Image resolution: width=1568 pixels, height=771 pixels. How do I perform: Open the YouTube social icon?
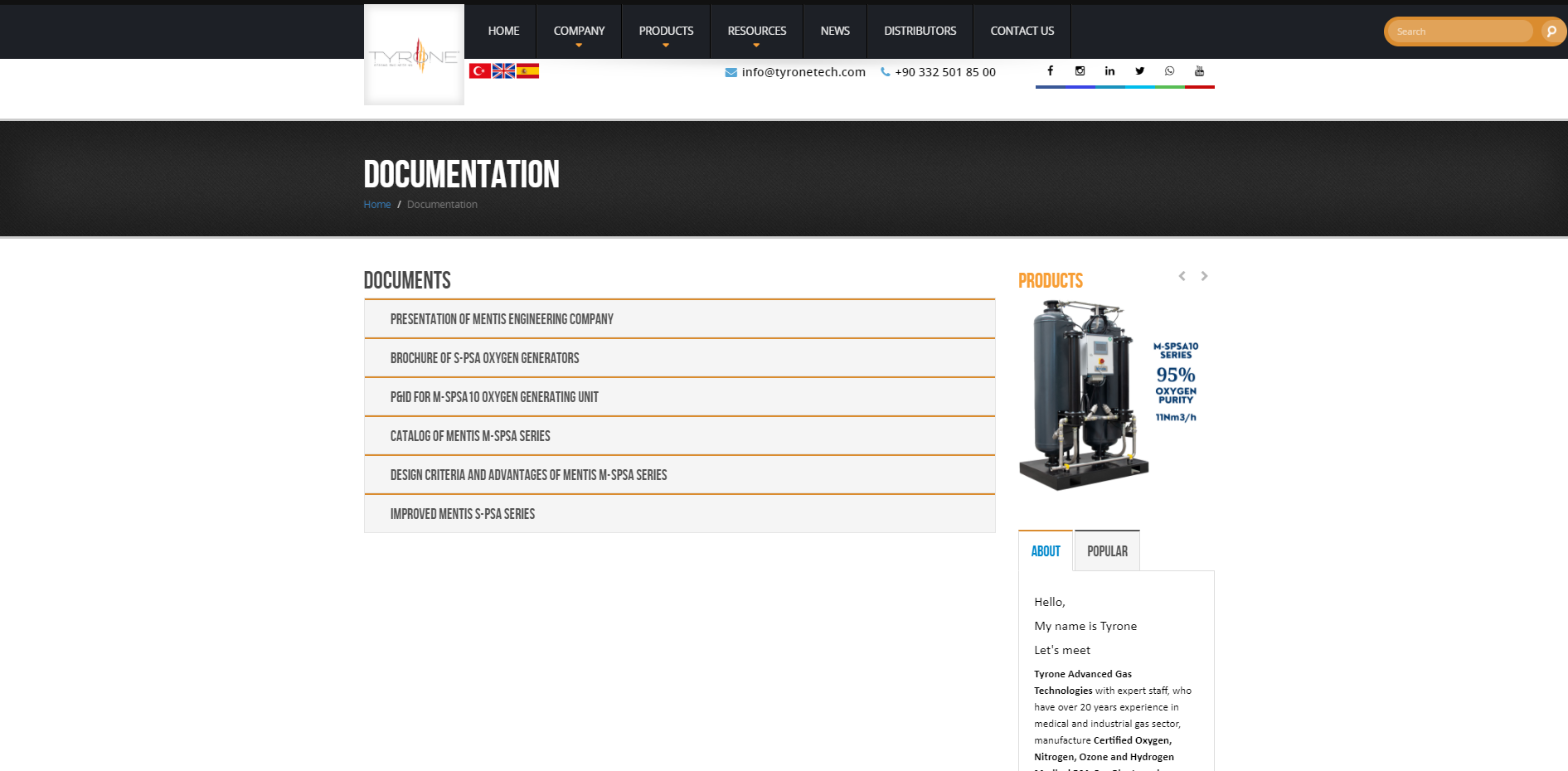[1200, 71]
